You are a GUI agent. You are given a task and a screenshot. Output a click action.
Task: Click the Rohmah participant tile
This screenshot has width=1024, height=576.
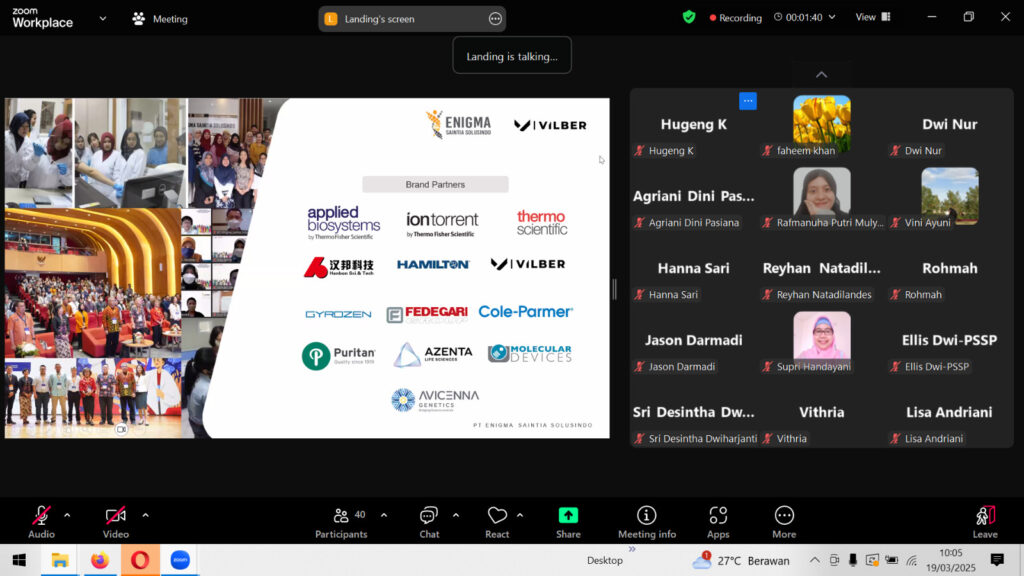coord(950,270)
